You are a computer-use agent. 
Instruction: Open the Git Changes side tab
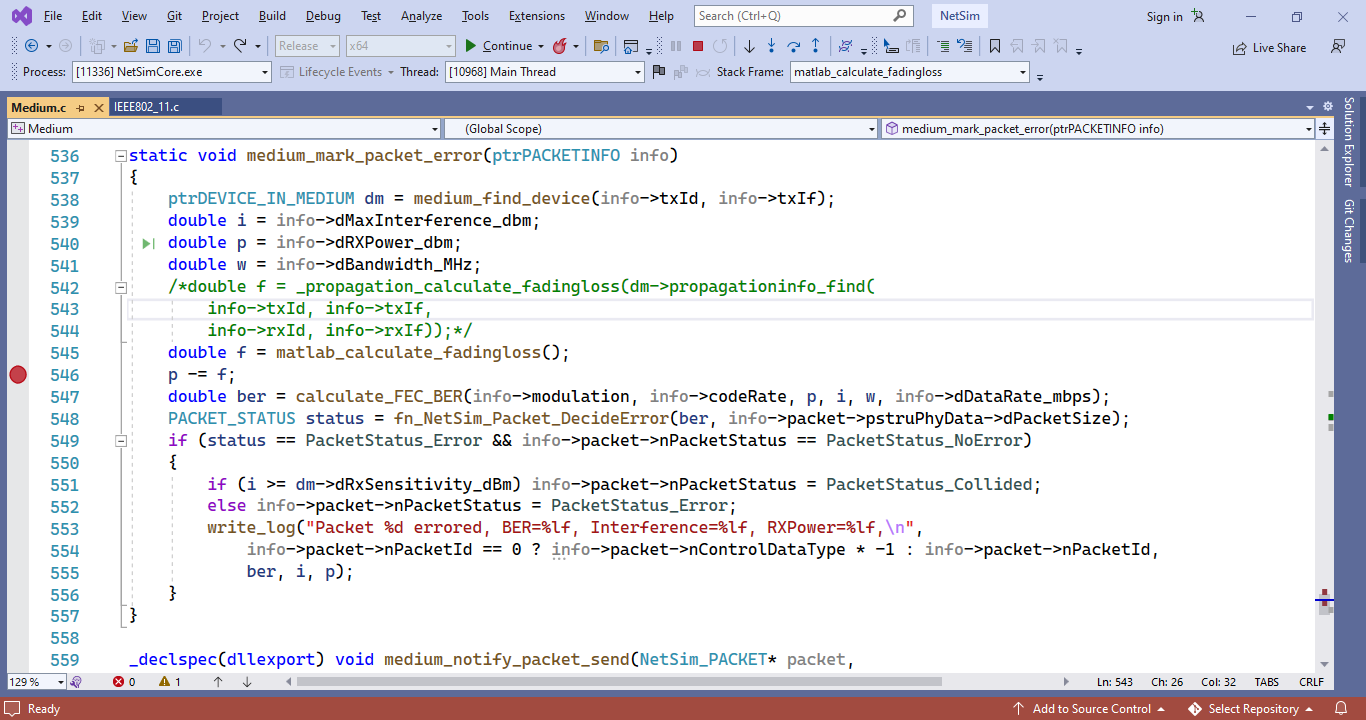coord(1348,231)
